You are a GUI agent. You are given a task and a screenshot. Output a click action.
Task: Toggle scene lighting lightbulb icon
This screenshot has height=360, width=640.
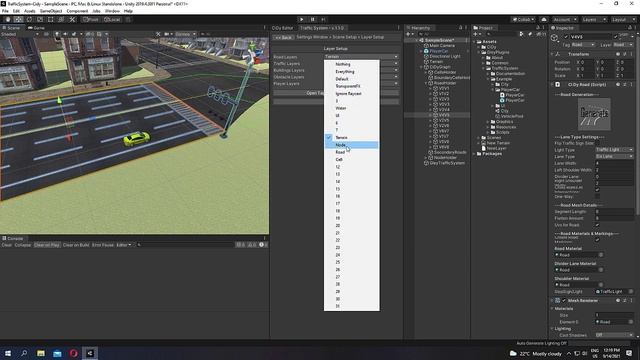tap(57, 34)
